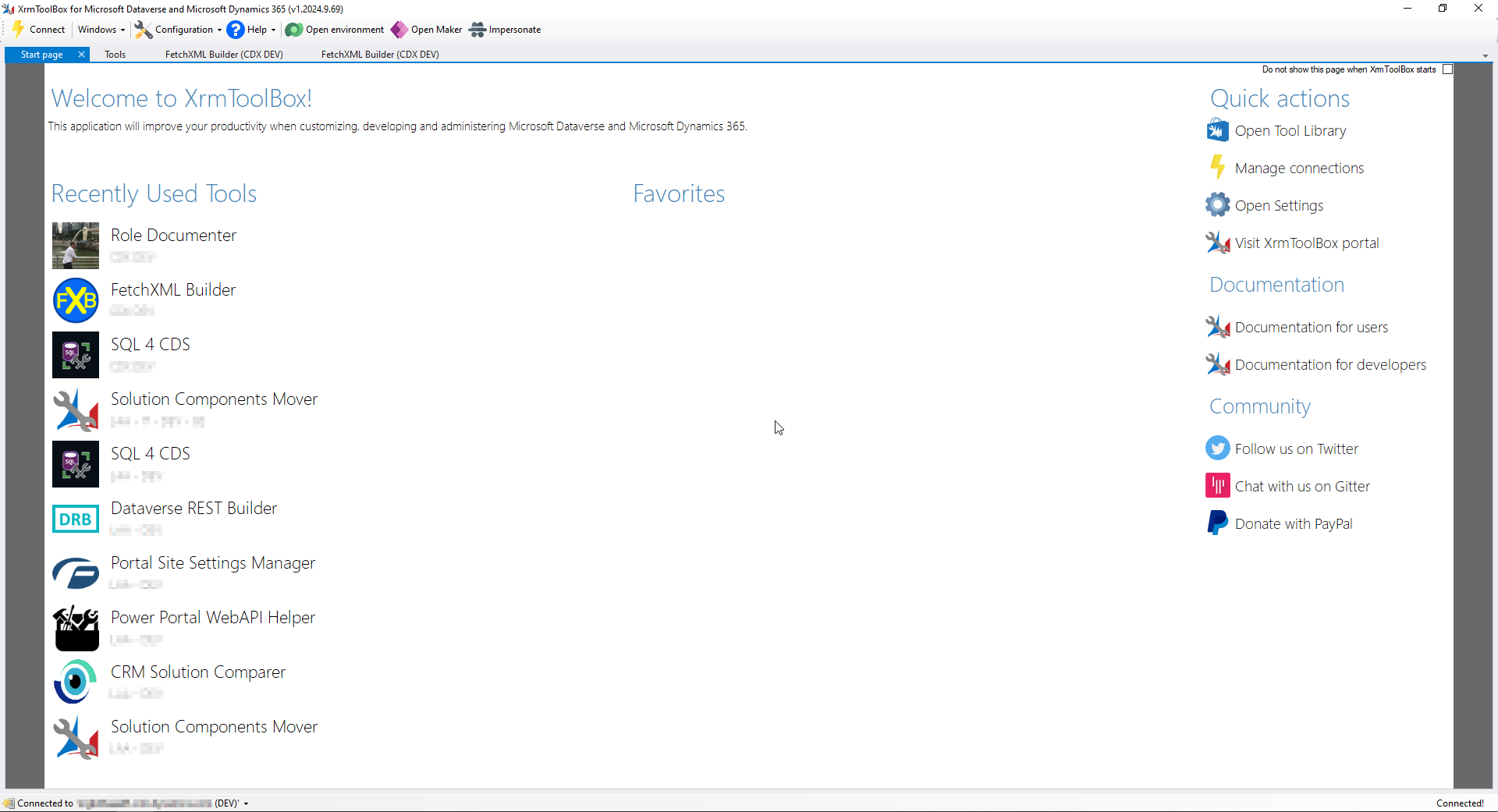The width and height of the screenshot is (1498, 812).
Task: Select the first FetchXML Builder (CDX DEV) tab
Action: 224,55
